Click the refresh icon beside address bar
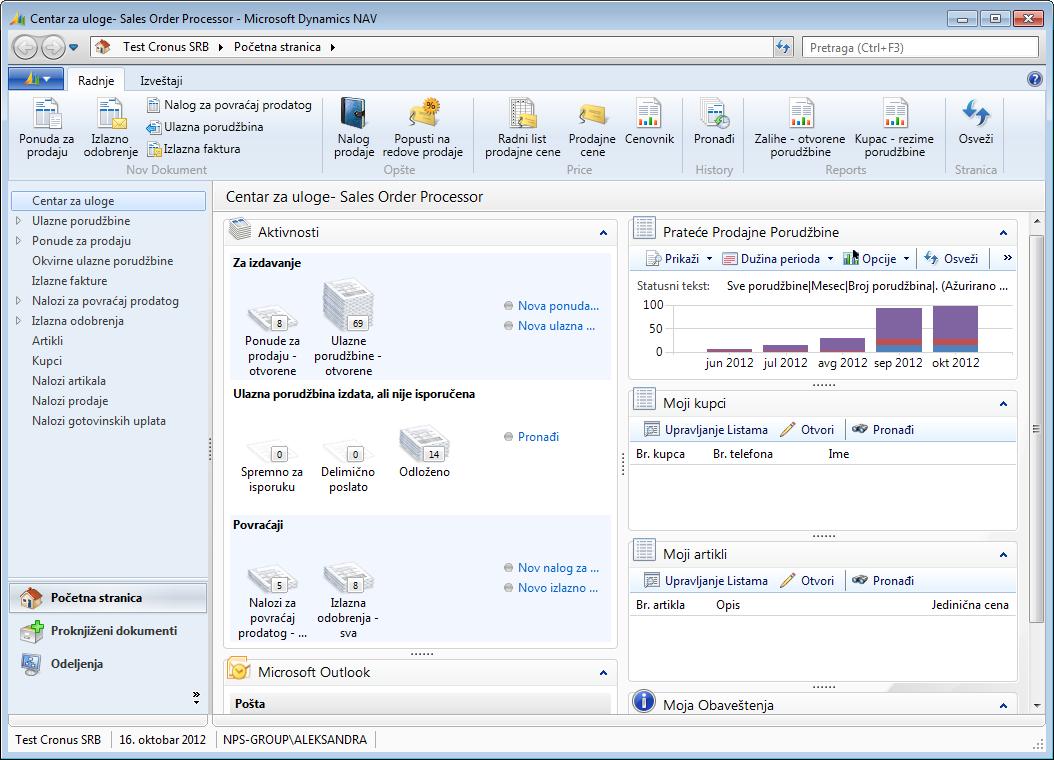Screen dimensions: 1054x760 tap(783, 47)
